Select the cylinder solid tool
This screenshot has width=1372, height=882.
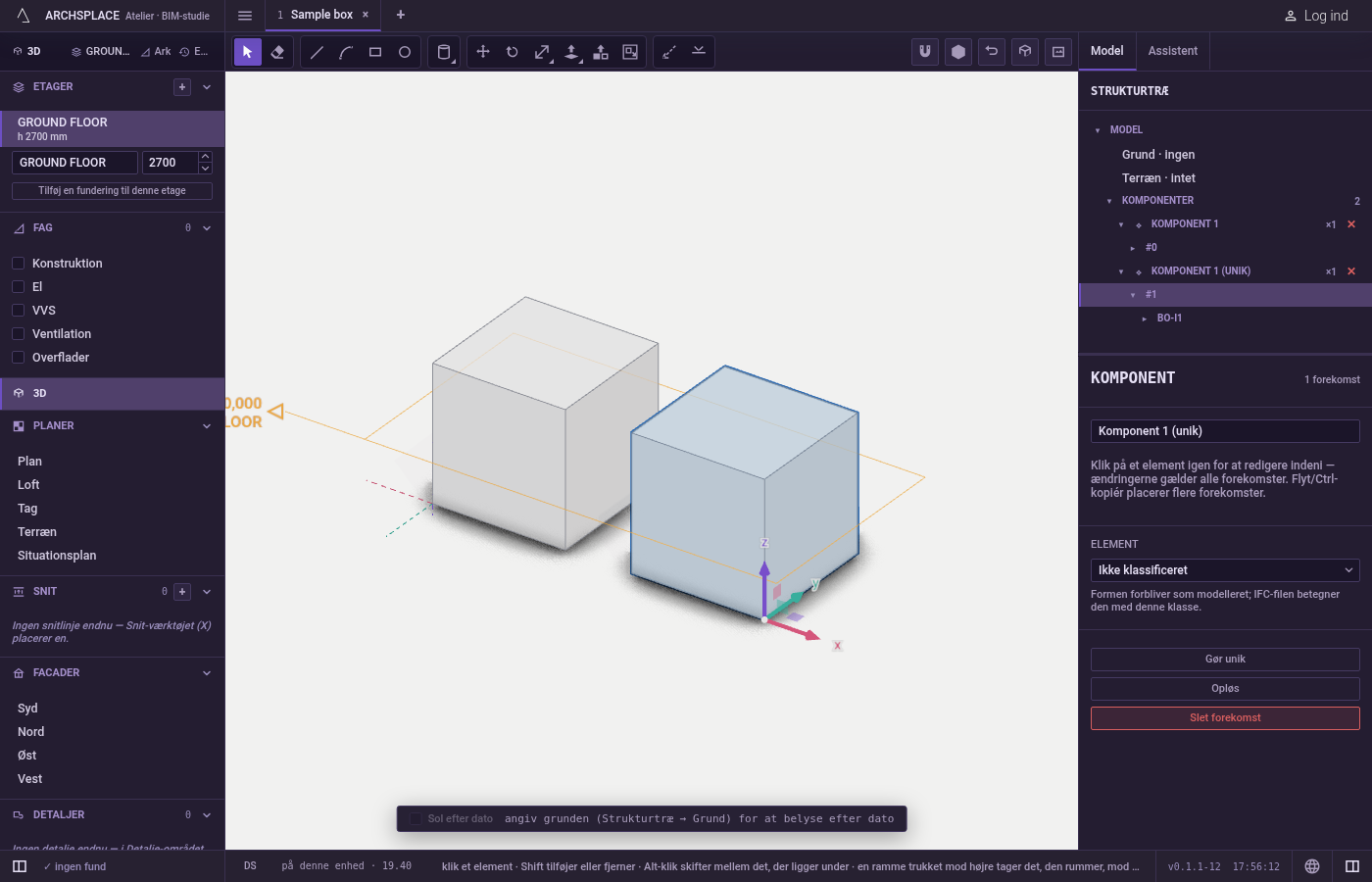(444, 52)
